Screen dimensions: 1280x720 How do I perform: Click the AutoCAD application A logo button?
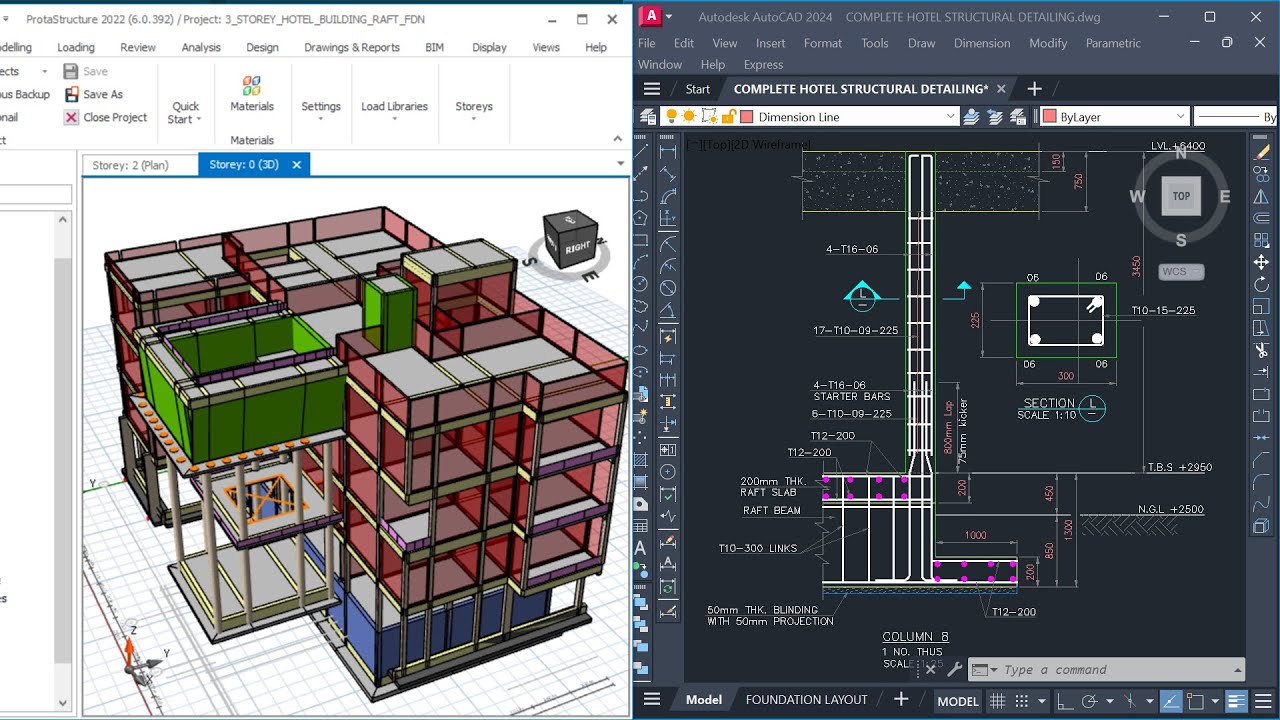[x=652, y=16]
